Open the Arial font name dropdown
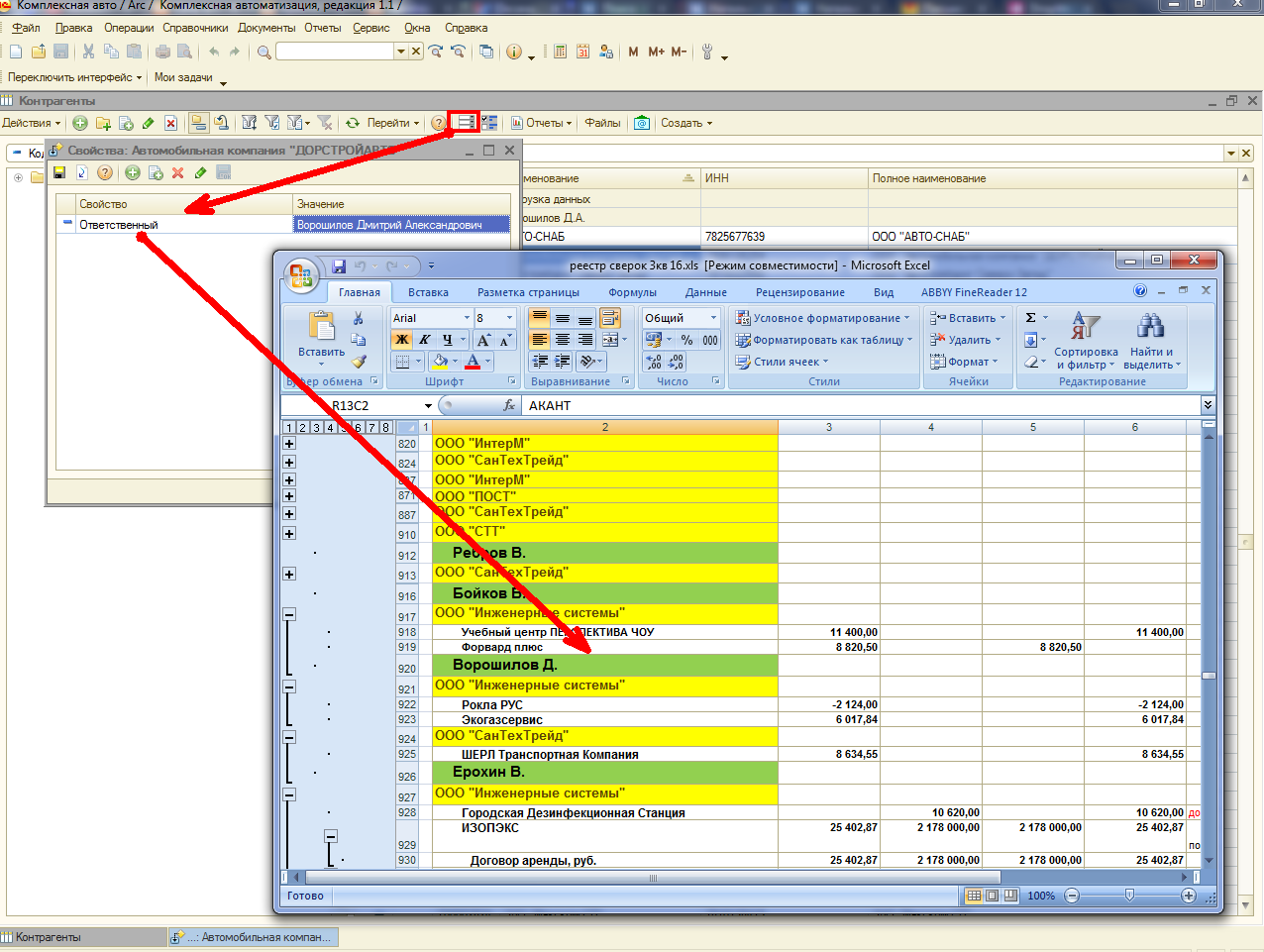The width and height of the screenshot is (1264, 952). tap(467, 318)
